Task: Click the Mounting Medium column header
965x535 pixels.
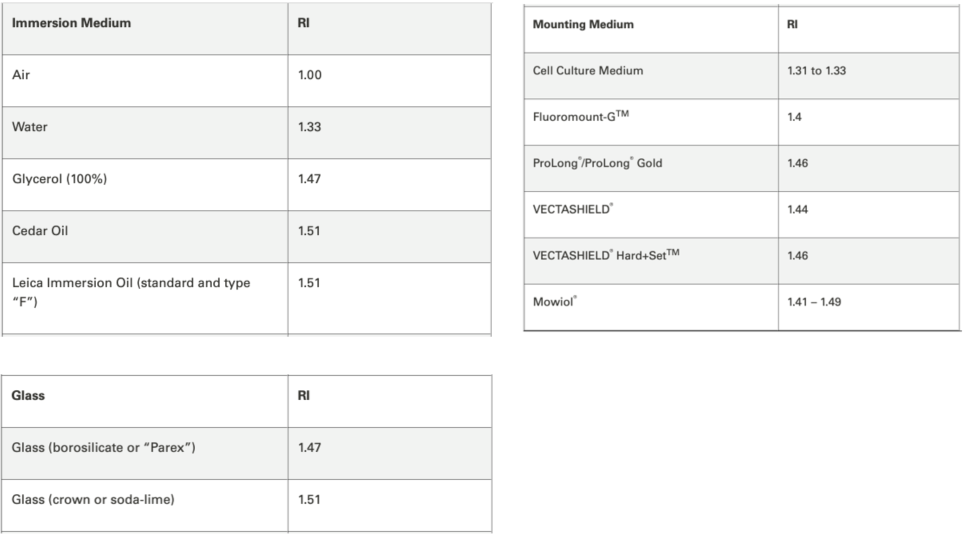Action: click(x=583, y=25)
